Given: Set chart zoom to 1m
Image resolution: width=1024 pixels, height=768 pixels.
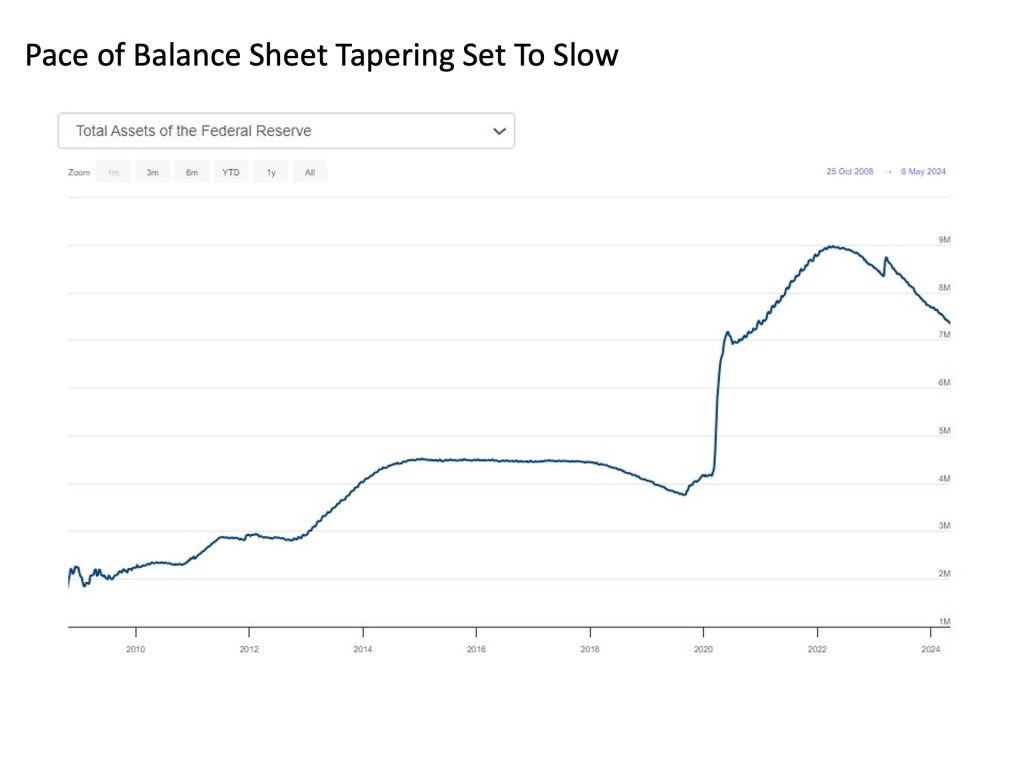Looking at the screenshot, I should (x=113, y=173).
